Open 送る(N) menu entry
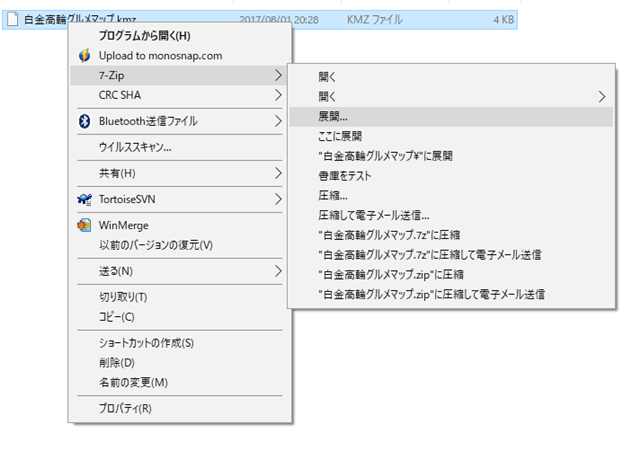The width and height of the screenshot is (640, 450). tap(180, 271)
